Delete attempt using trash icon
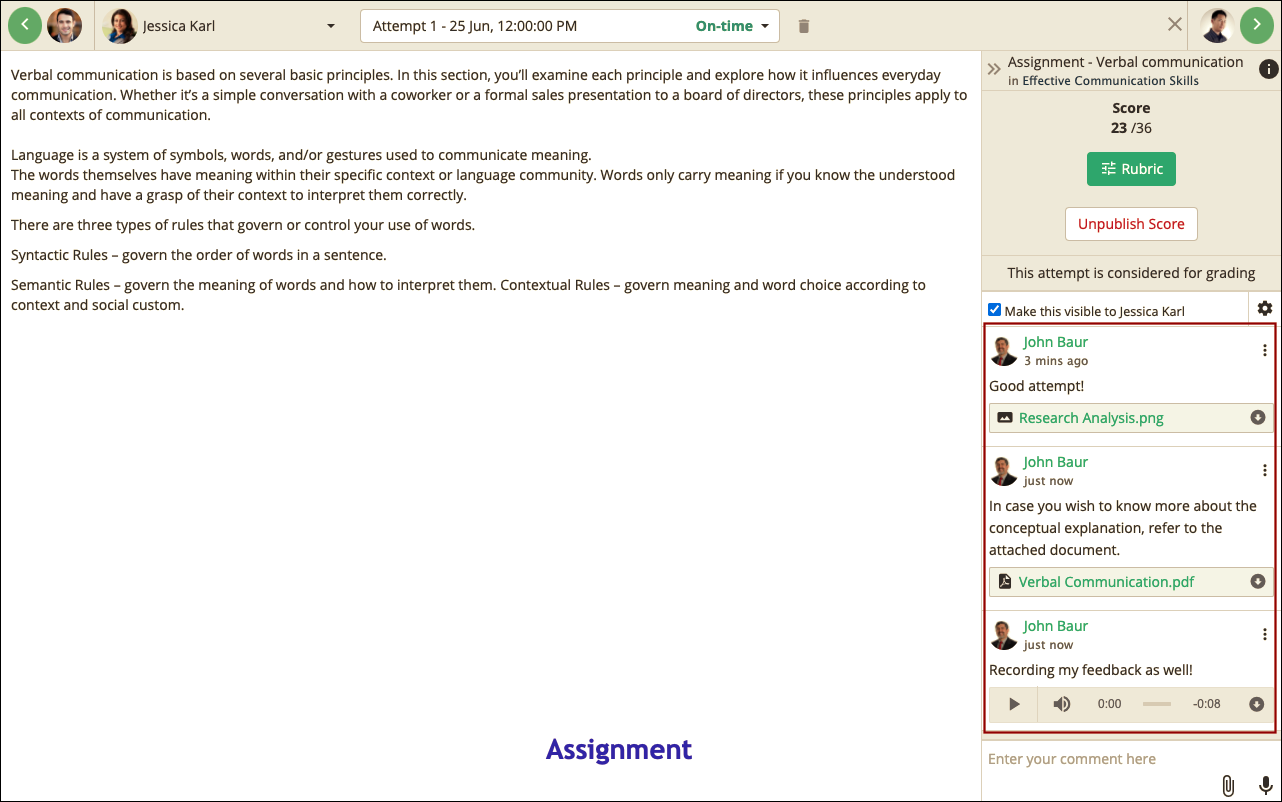The width and height of the screenshot is (1282, 802). [x=804, y=26]
